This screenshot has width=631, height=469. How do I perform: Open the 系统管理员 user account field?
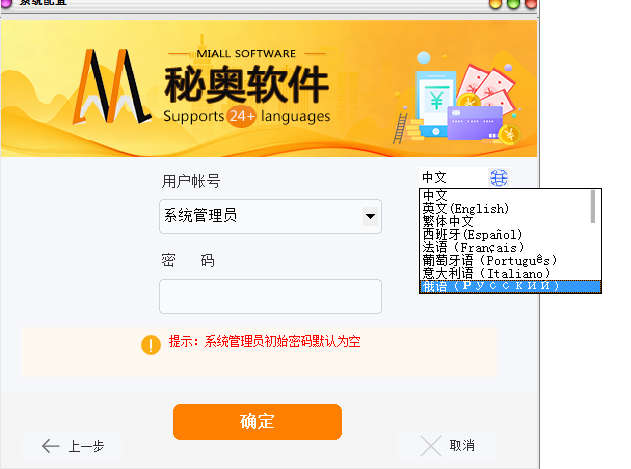[x=270, y=216]
